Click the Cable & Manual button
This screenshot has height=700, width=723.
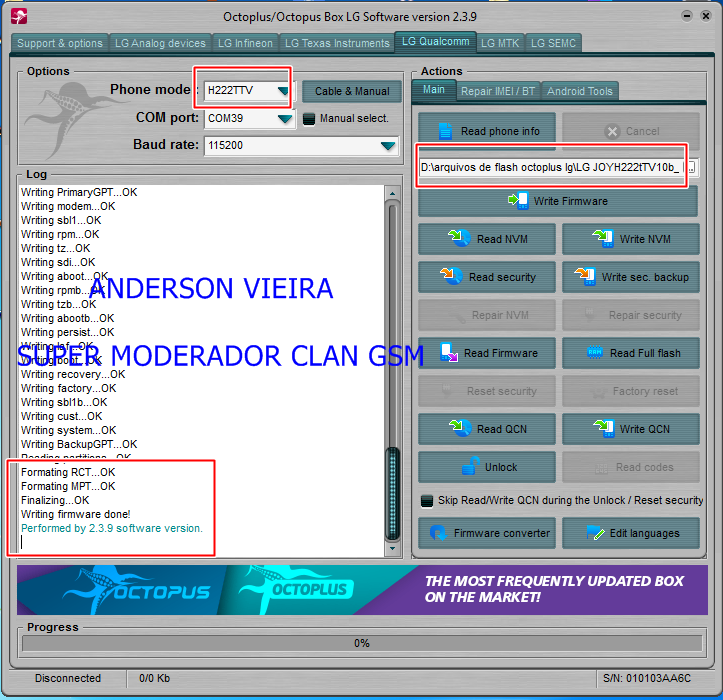352,91
